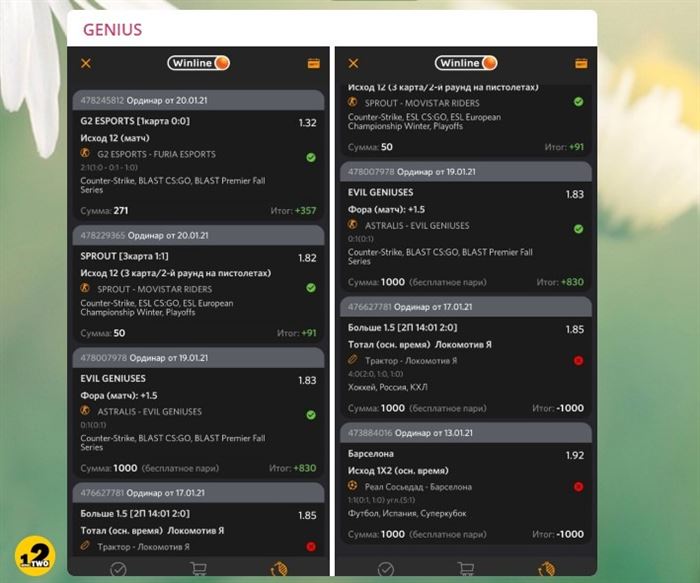Tap the Winline logo in right panel
This screenshot has height=583, width=700.
tap(466, 63)
